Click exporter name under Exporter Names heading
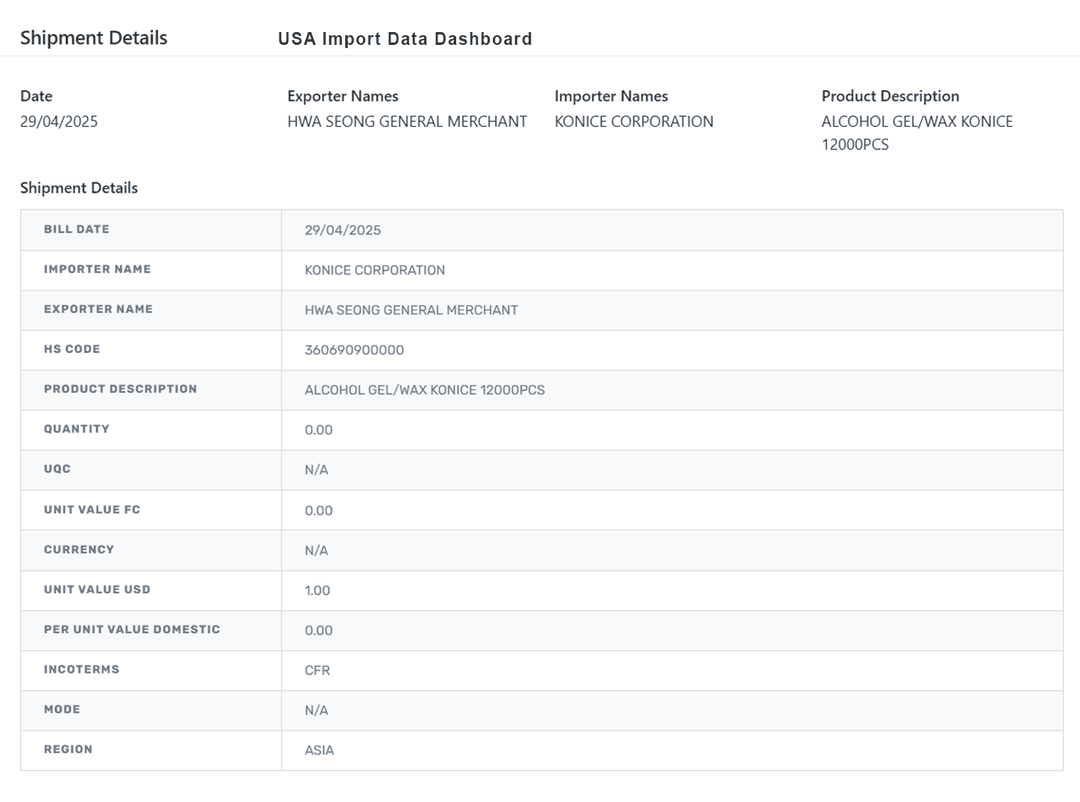Image resolution: width=1080 pixels, height=802 pixels. point(407,121)
